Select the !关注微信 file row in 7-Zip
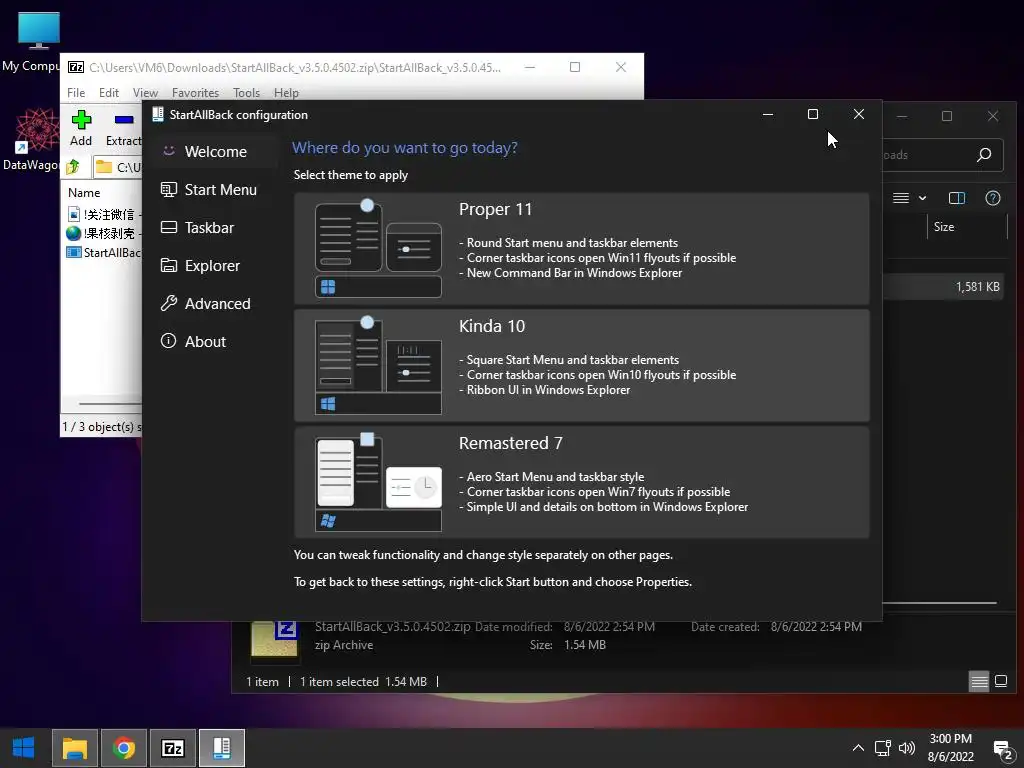This screenshot has height=768, width=1024. (x=103, y=214)
